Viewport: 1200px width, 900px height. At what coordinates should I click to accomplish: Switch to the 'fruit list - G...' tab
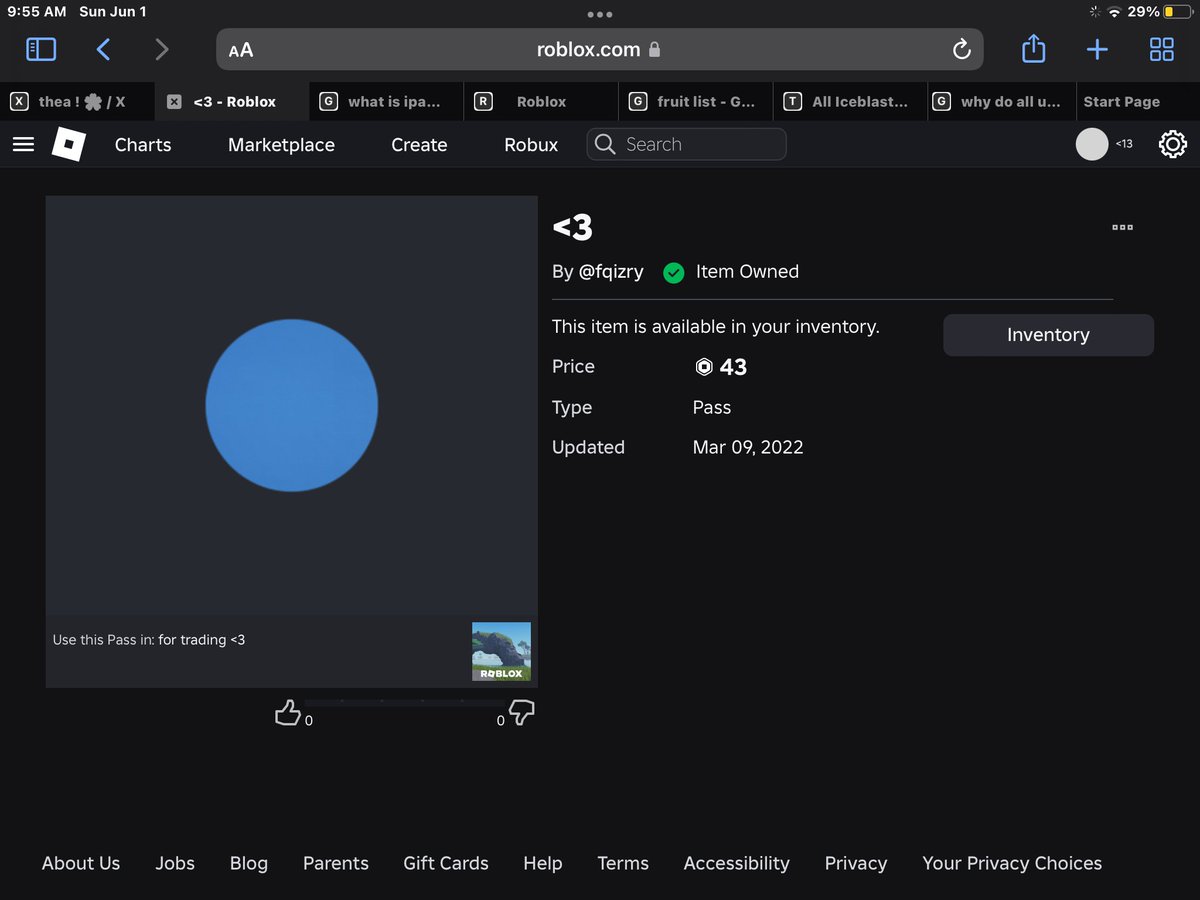coord(695,101)
